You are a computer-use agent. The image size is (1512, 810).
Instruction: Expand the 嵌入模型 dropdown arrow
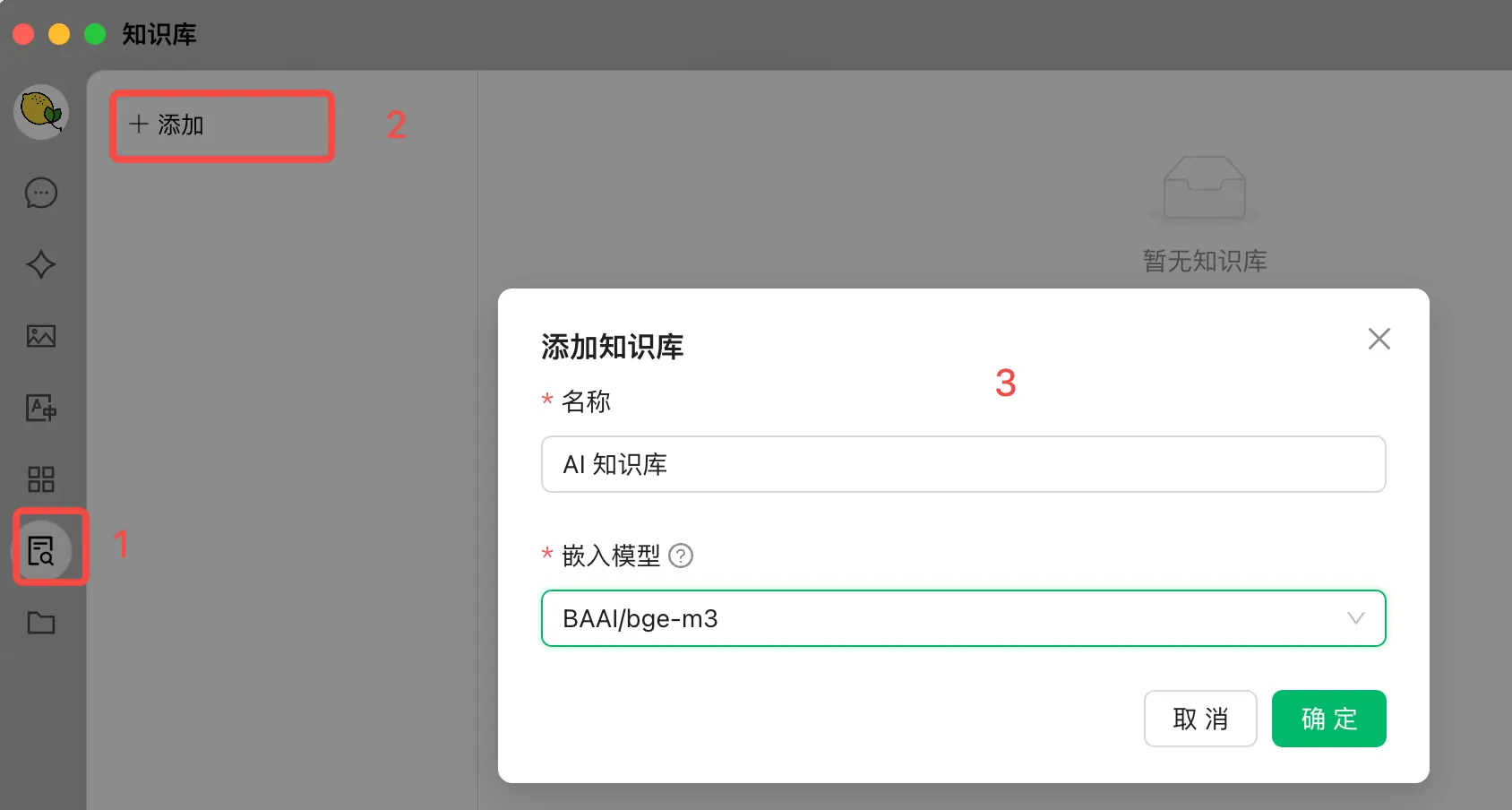pos(1355,618)
